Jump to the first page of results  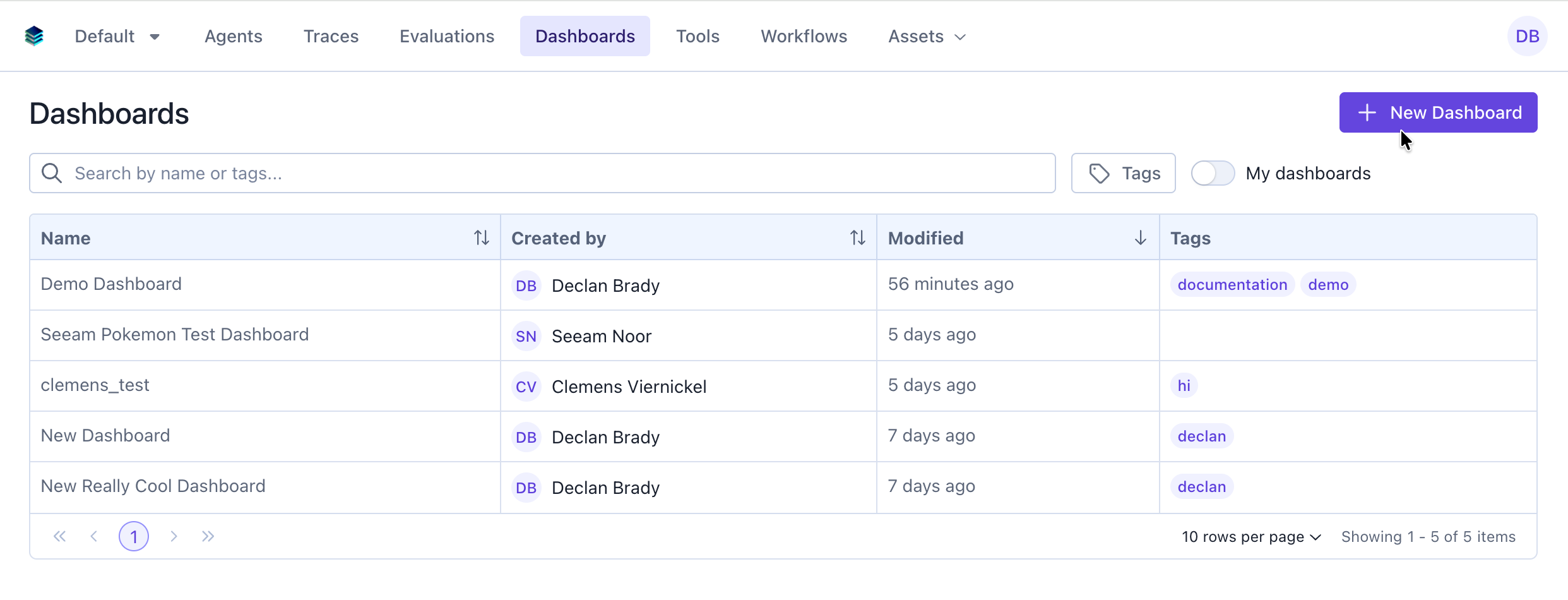pos(59,536)
